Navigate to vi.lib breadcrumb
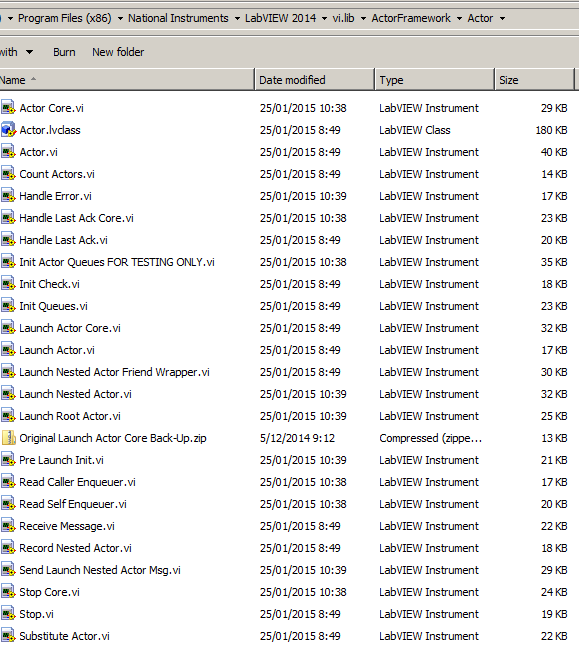The image size is (579, 663). 343,18
